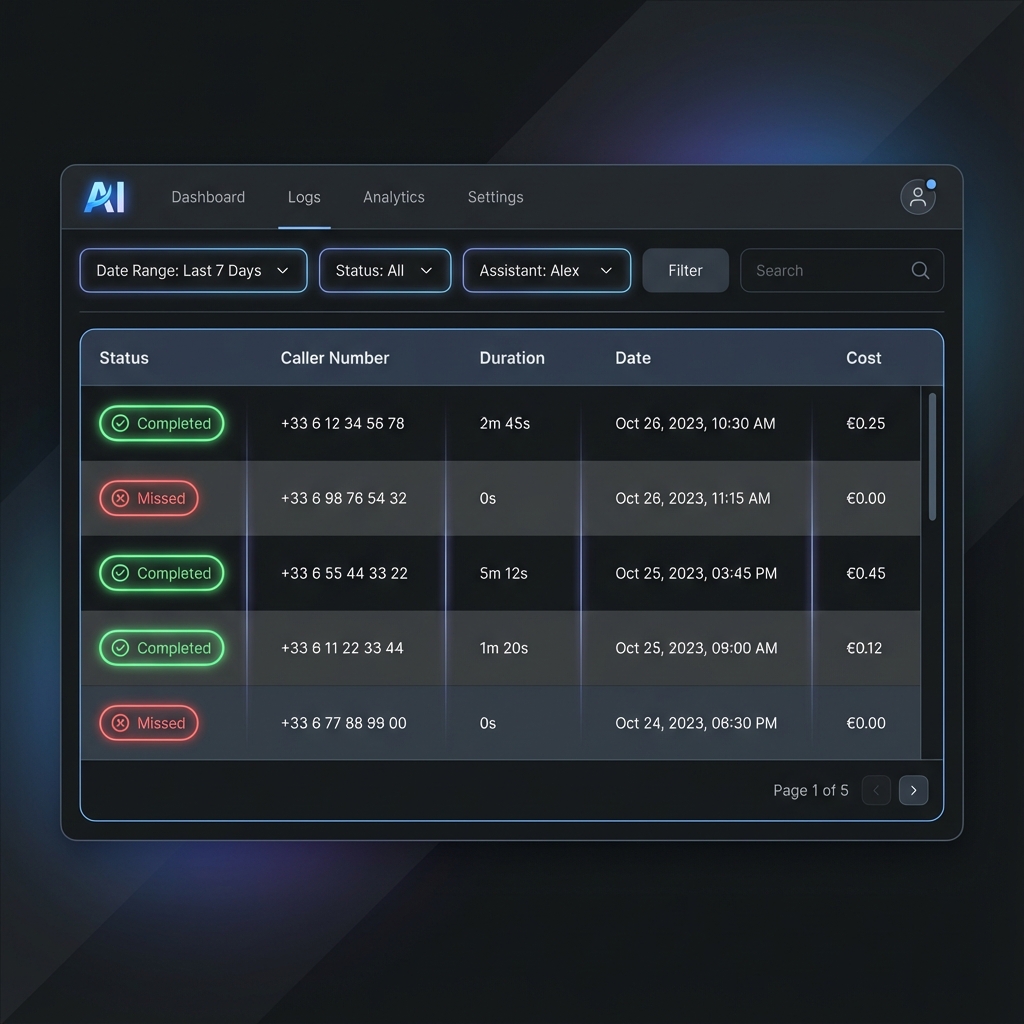This screenshot has height=1024, width=1024.
Task: Click the next page arrow icon
Action: pos(913,790)
